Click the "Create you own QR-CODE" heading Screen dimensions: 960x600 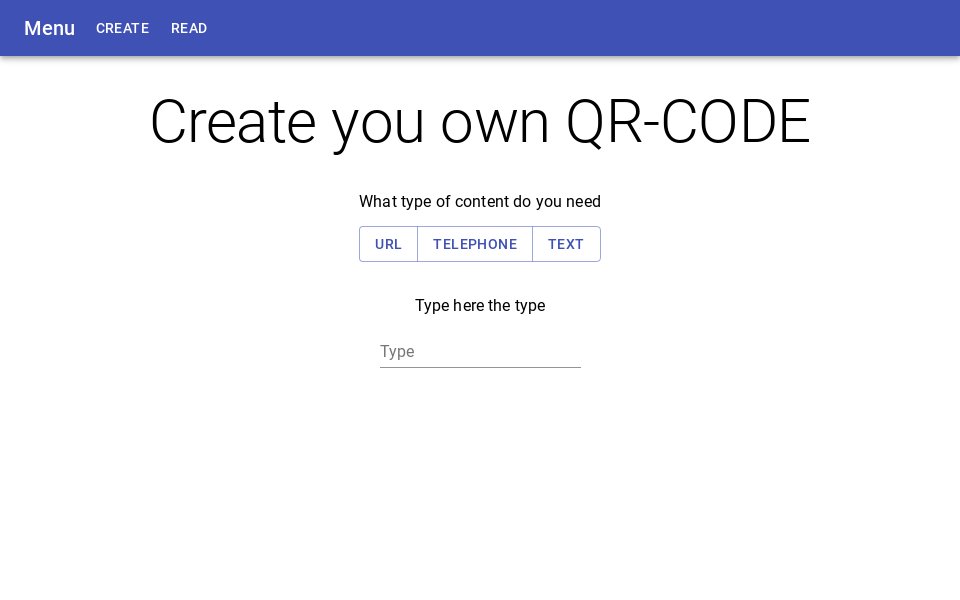480,122
